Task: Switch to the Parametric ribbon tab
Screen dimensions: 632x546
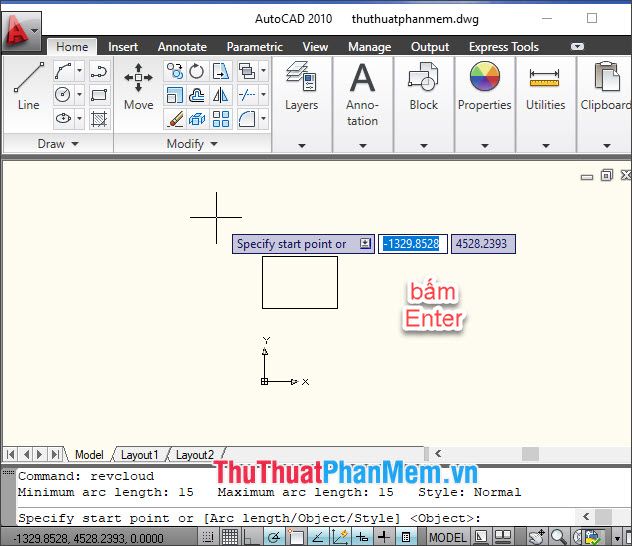Action: (x=254, y=47)
